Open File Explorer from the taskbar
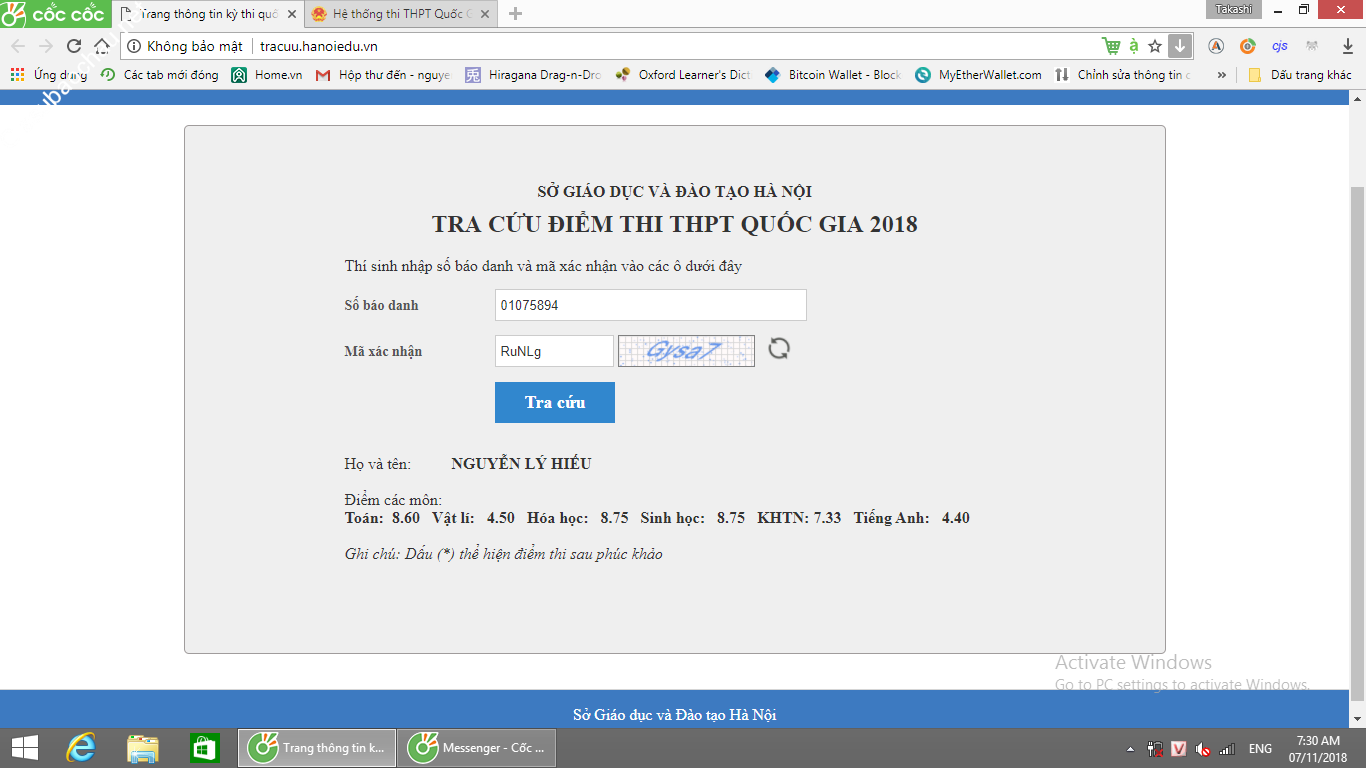 [x=143, y=748]
